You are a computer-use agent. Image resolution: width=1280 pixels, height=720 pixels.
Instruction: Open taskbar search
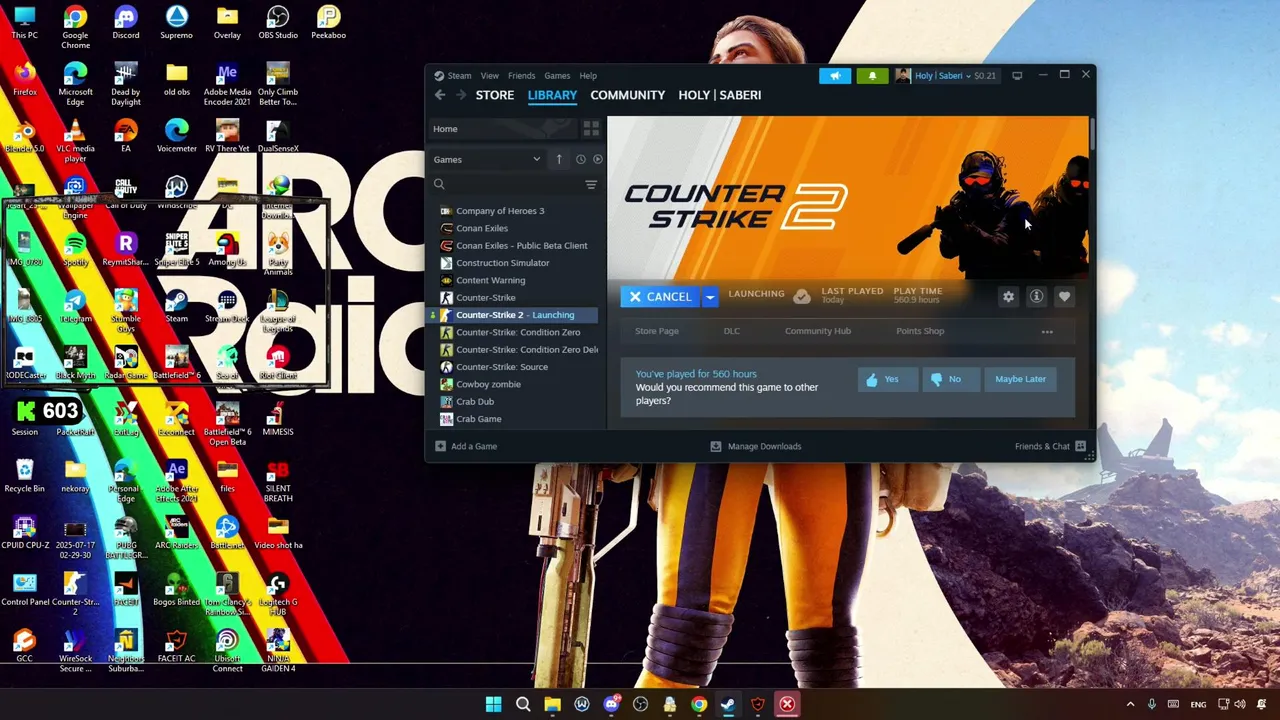pos(523,704)
